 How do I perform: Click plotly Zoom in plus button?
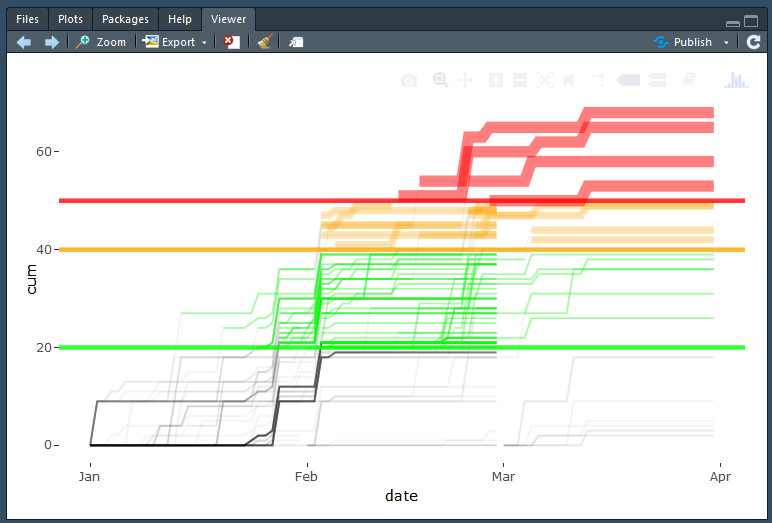(x=496, y=80)
